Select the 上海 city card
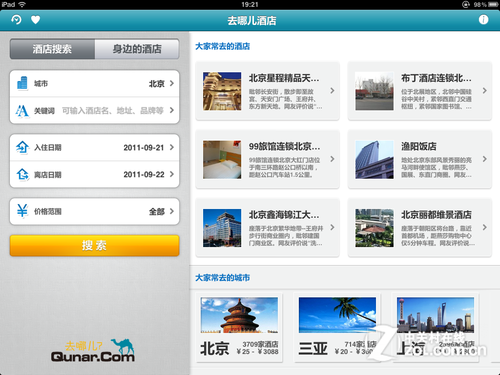The image size is (500, 375). pyautogui.click(x=435, y=328)
